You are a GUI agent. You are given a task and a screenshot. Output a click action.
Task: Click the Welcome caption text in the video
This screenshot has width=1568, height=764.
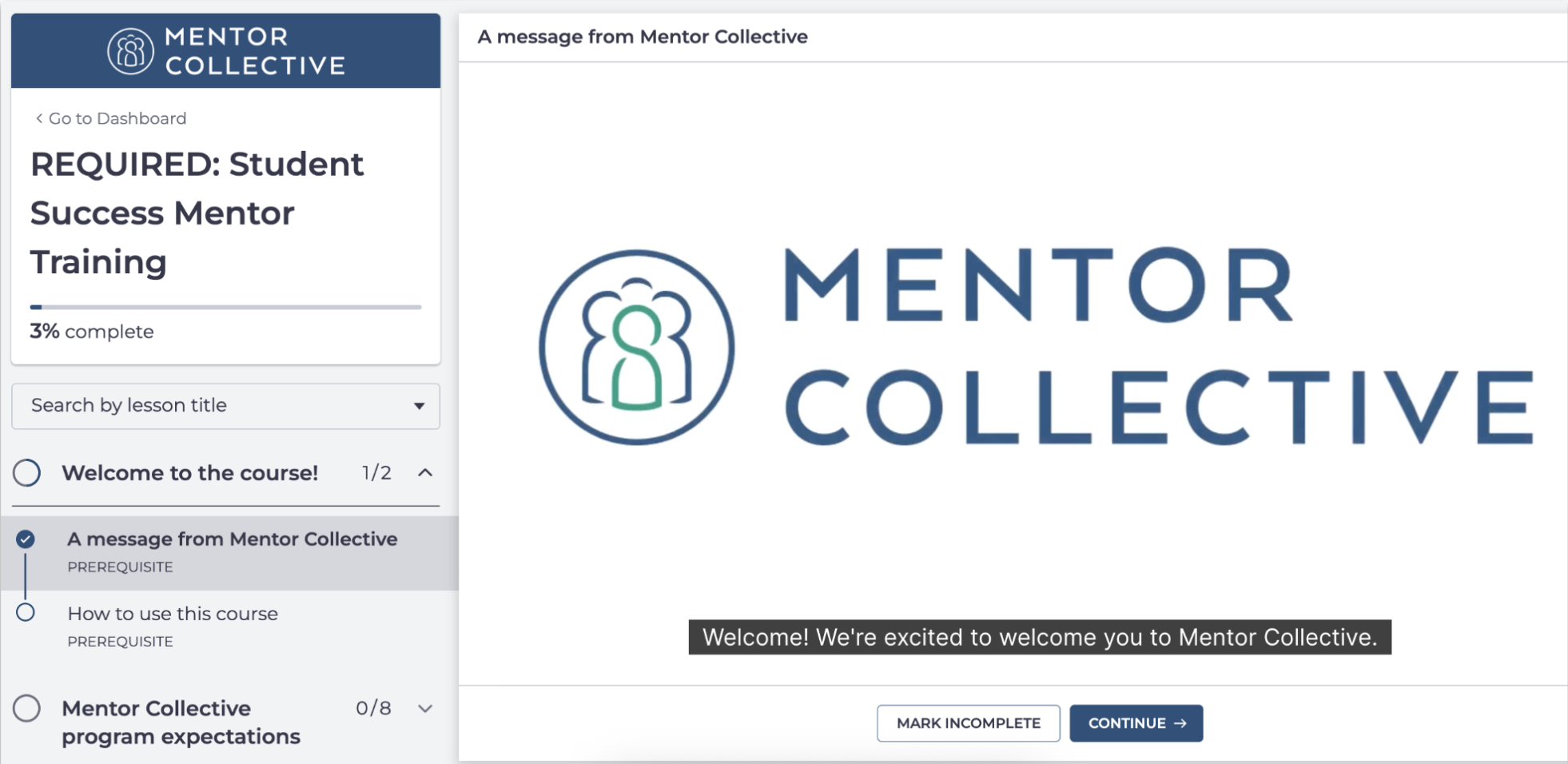1039,637
